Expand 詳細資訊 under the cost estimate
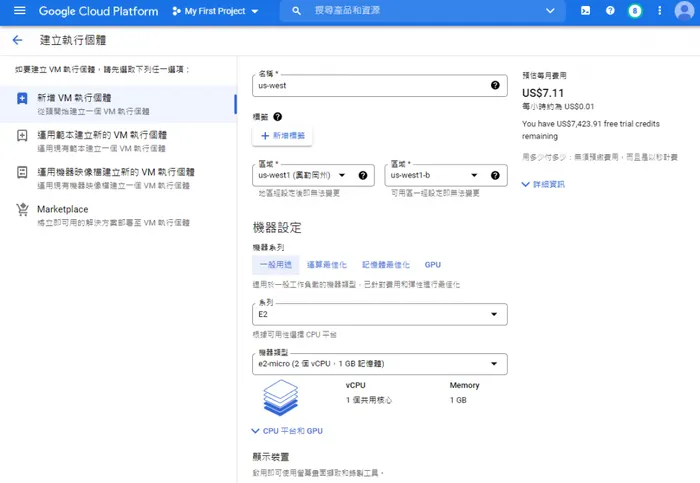This screenshot has width=700, height=483. tap(543, 184)
